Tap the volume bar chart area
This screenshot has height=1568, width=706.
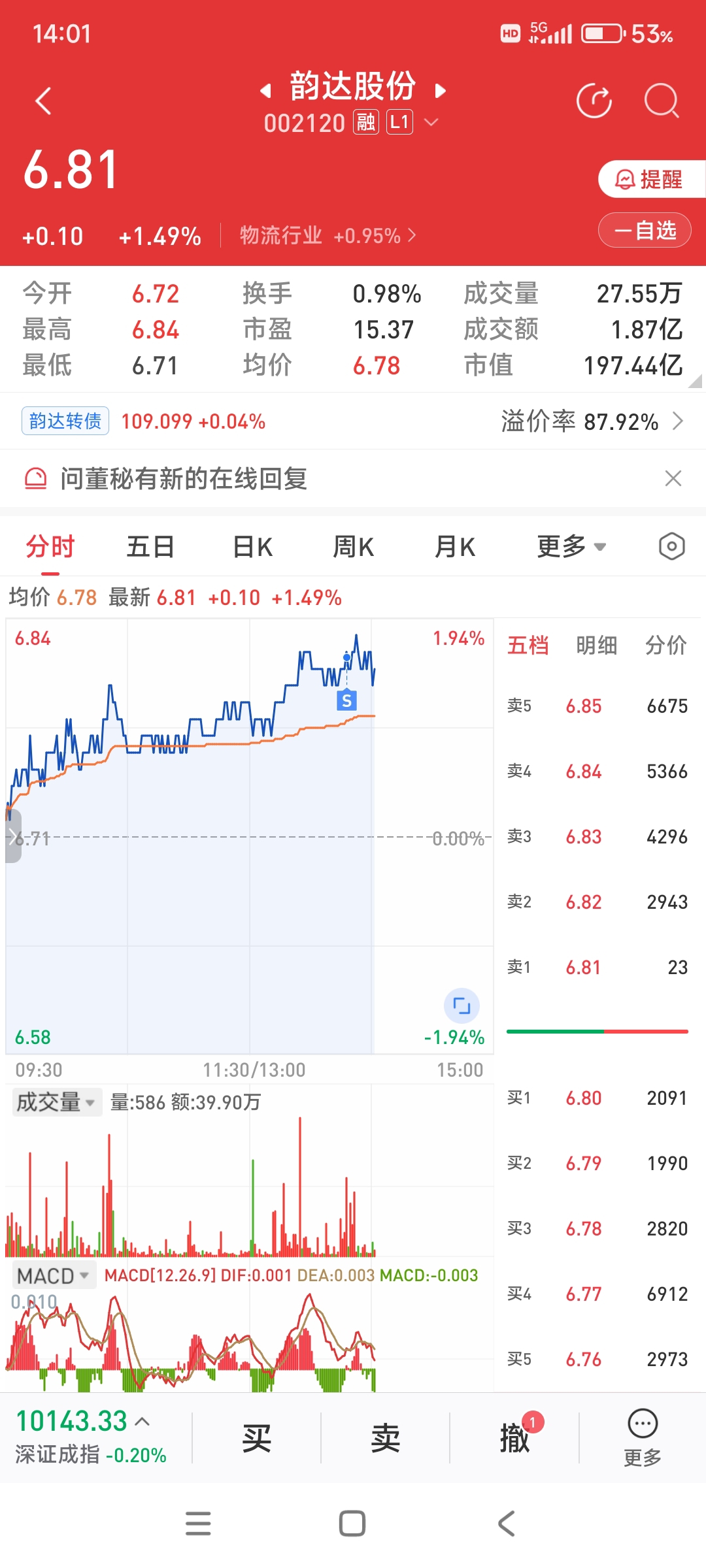pyautogui.click(x=249, y=1186)
